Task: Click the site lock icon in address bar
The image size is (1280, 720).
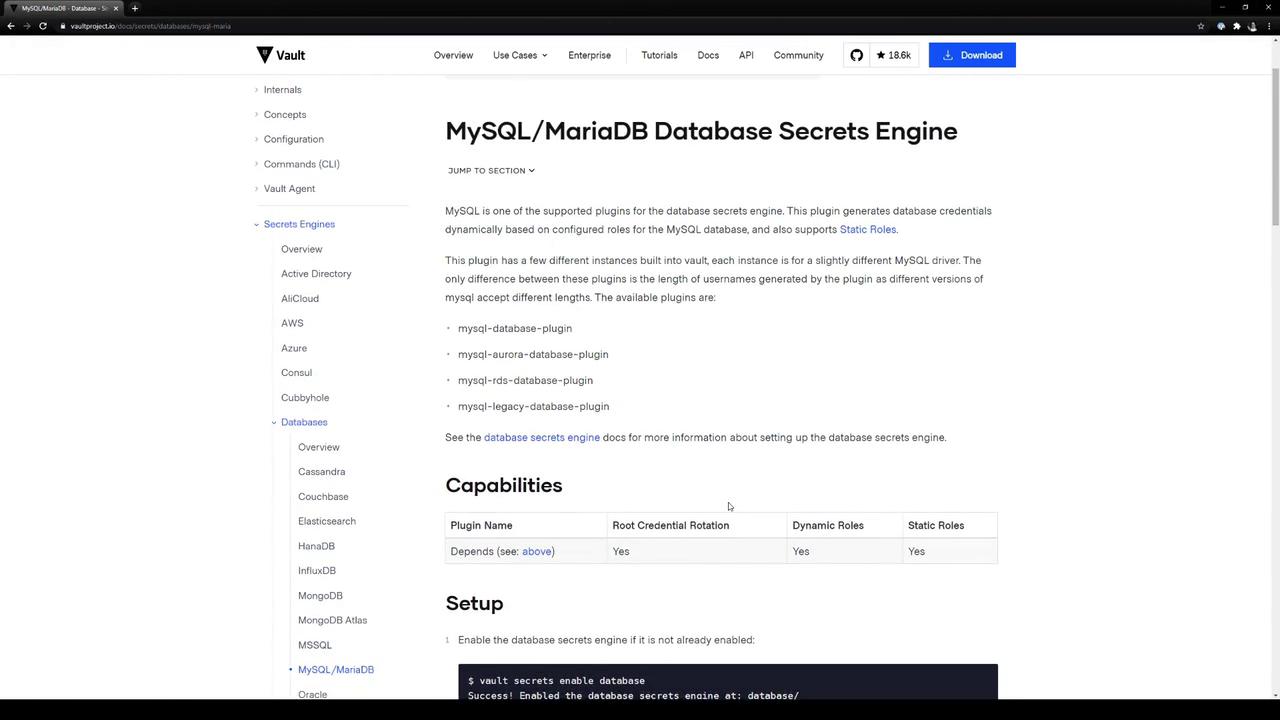Action: tap(63, 26)
